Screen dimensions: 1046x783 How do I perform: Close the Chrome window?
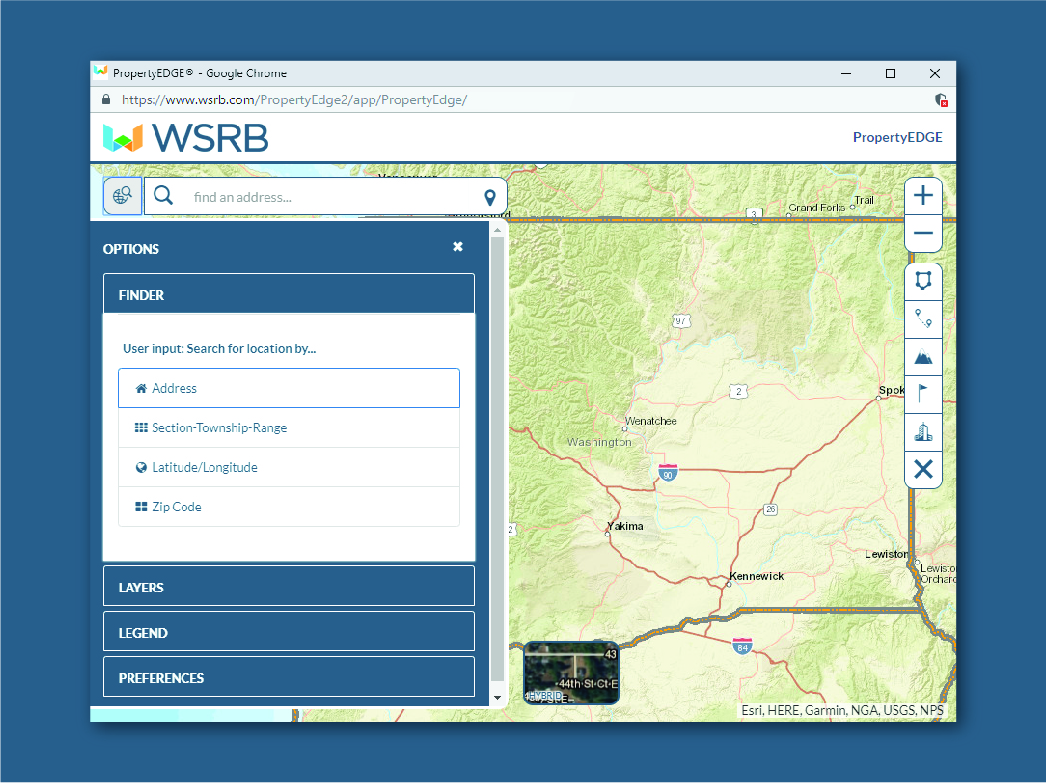point(935,73)
